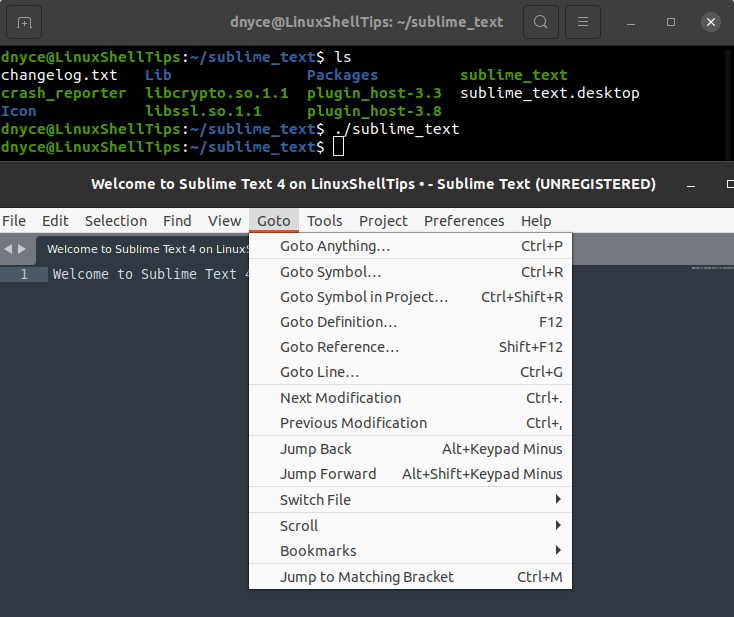Click the green sublime_text executable name
This screenshot has height=617, width=734.
point(514,75)
